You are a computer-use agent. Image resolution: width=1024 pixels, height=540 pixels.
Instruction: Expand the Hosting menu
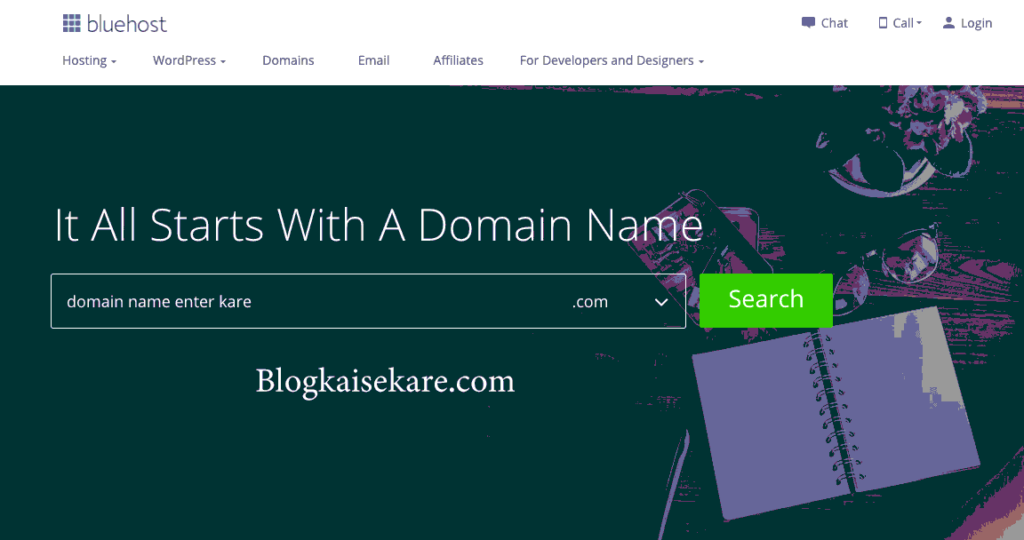point(89,61)
